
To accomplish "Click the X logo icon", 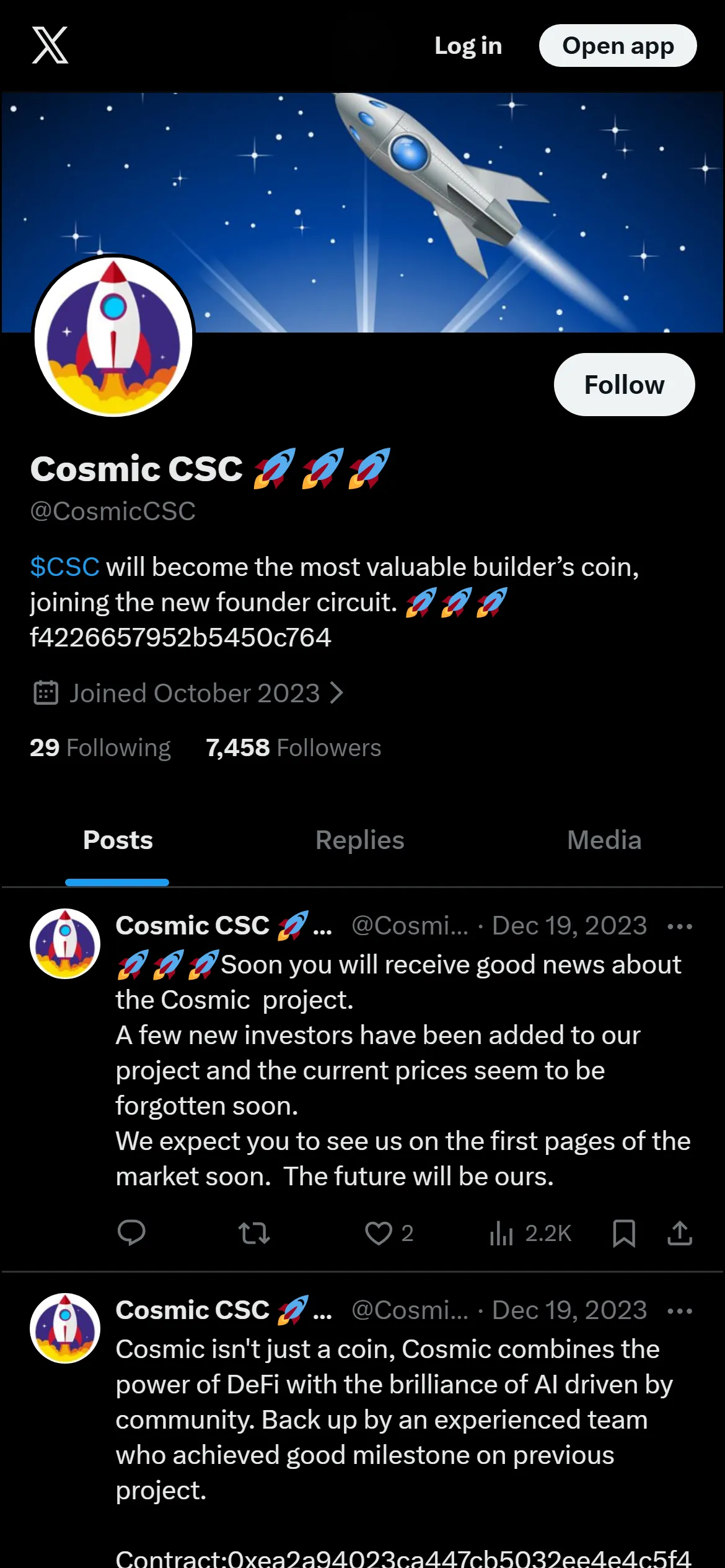I will (50, 45).
